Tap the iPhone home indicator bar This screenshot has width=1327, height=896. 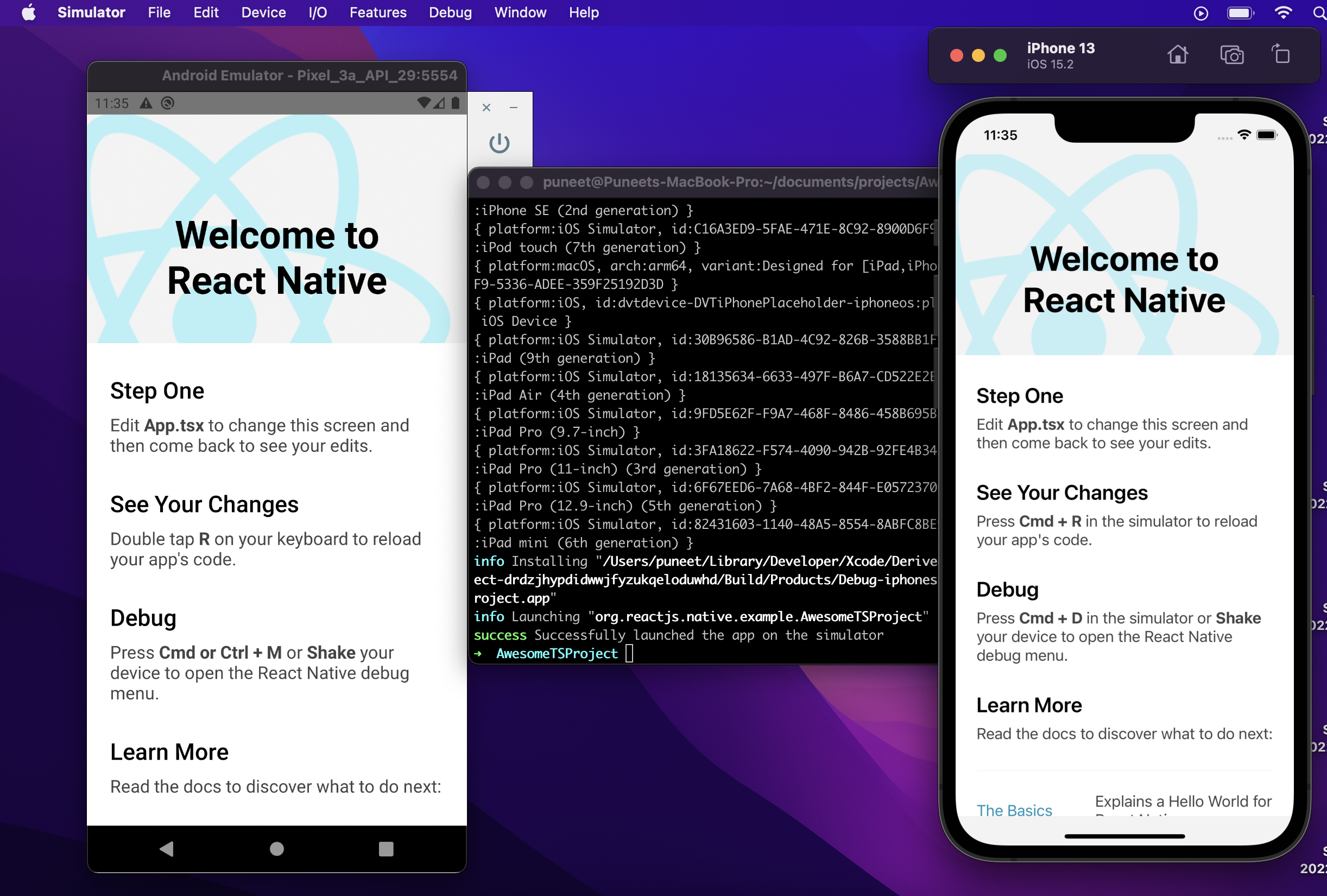(1124, 836)
